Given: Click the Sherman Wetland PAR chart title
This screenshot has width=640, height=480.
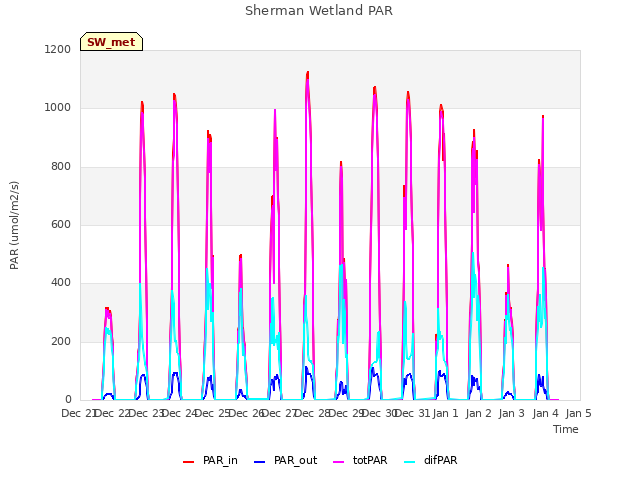Looking at the screenshot, I should click(x=319, y=10).
